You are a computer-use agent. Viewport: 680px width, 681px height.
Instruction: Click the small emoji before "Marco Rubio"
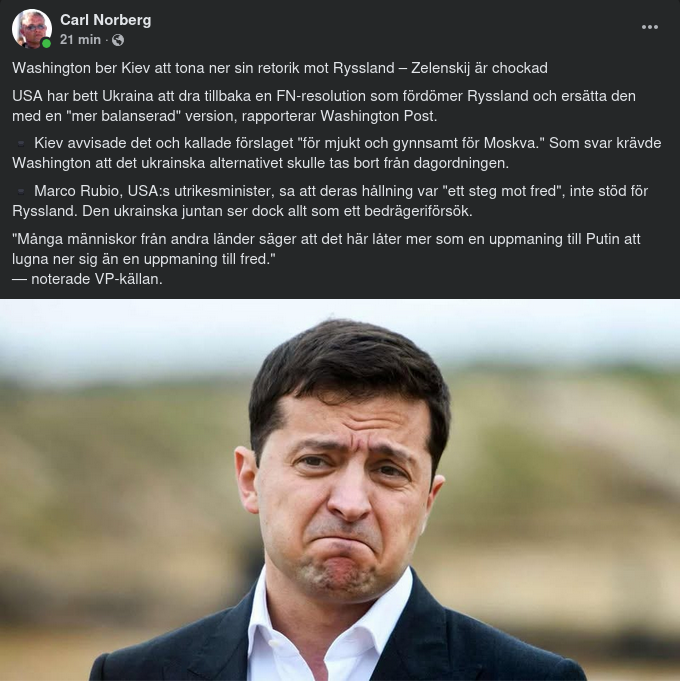click(x=21, y=191)
